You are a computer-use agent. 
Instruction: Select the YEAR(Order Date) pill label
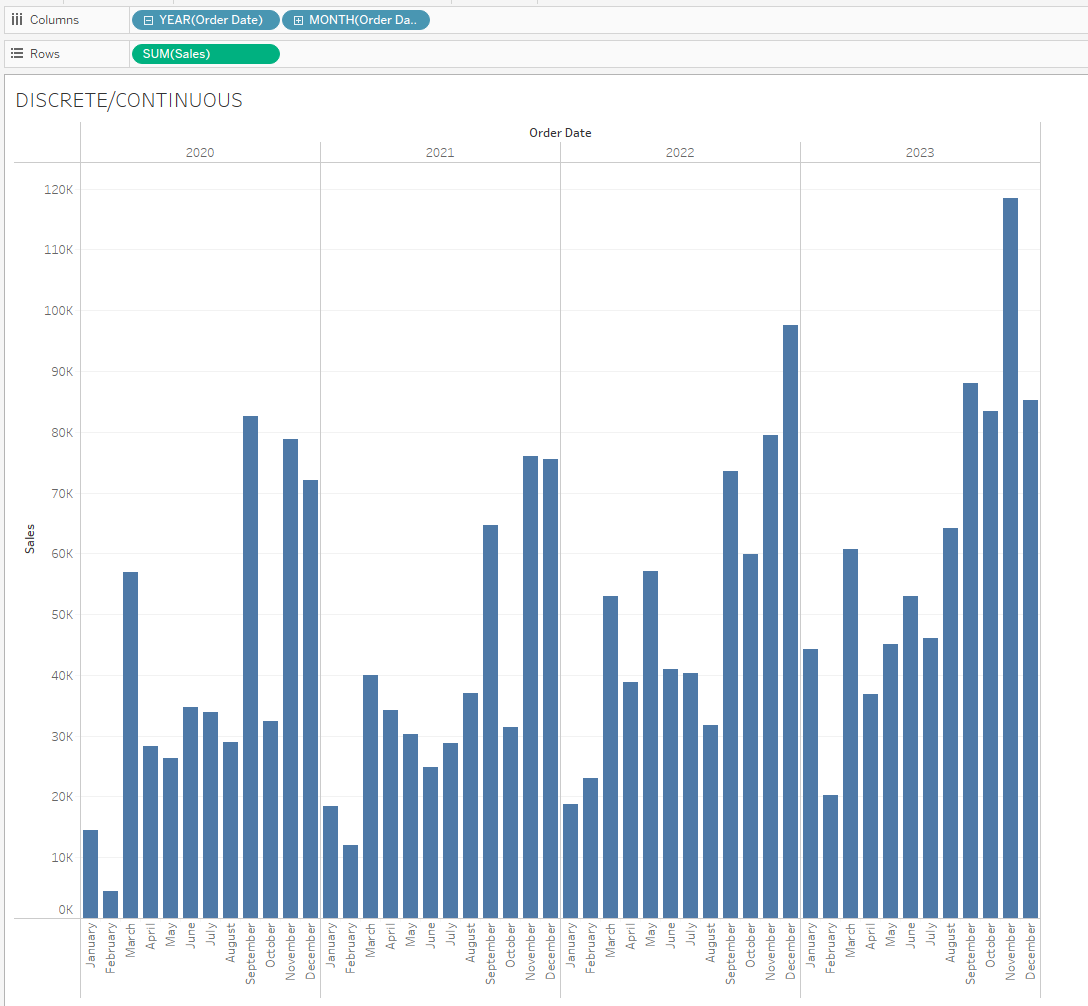[x=211, y=20]
